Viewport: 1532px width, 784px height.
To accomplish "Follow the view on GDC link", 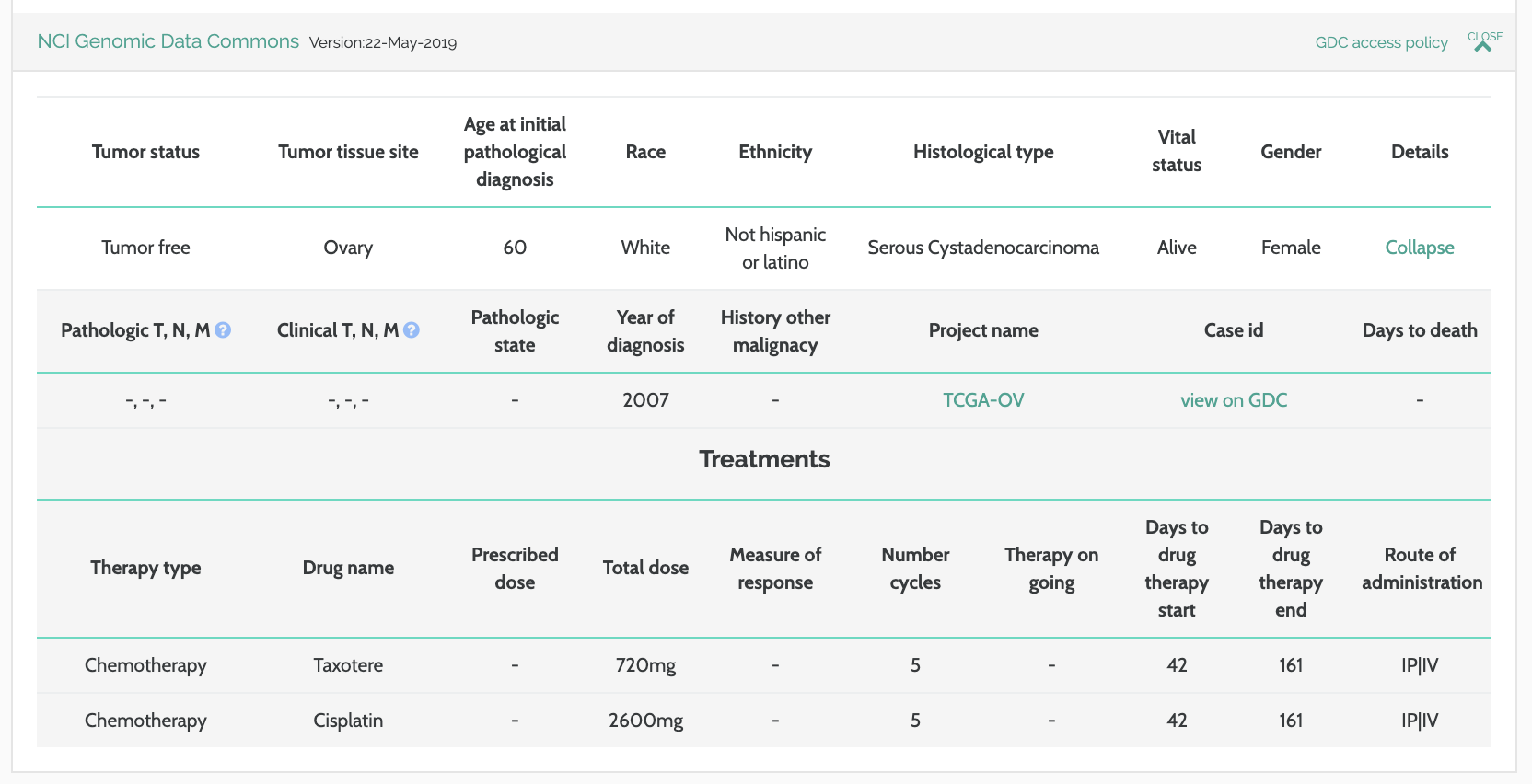I will tap(1234, 400).
